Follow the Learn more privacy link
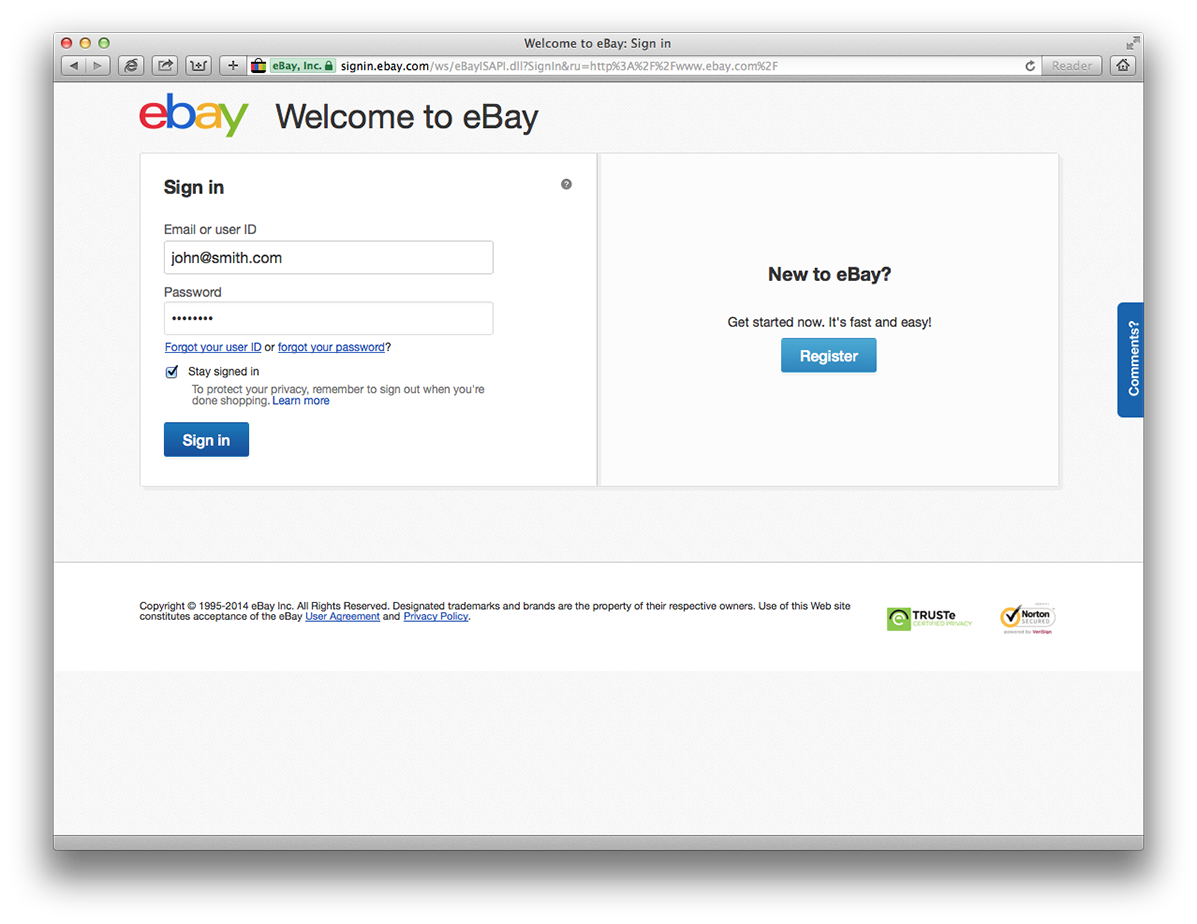 click(301, 401)
